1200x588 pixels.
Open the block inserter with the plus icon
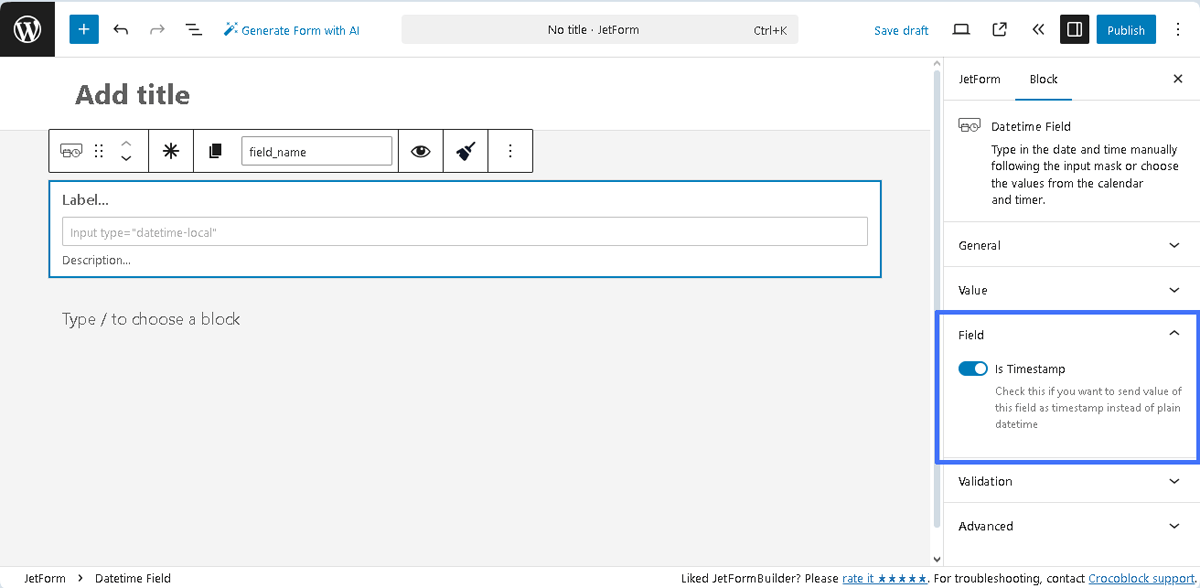(x=83, y=29)
